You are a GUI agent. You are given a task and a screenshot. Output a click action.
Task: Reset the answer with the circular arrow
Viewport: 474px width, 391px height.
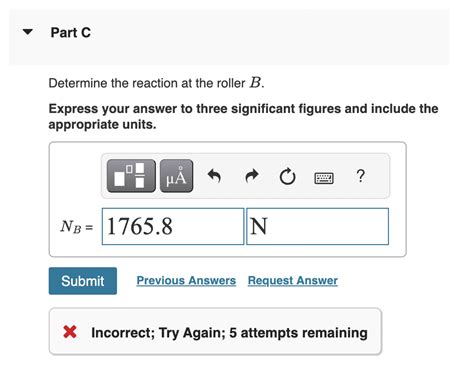coord(288,176)
